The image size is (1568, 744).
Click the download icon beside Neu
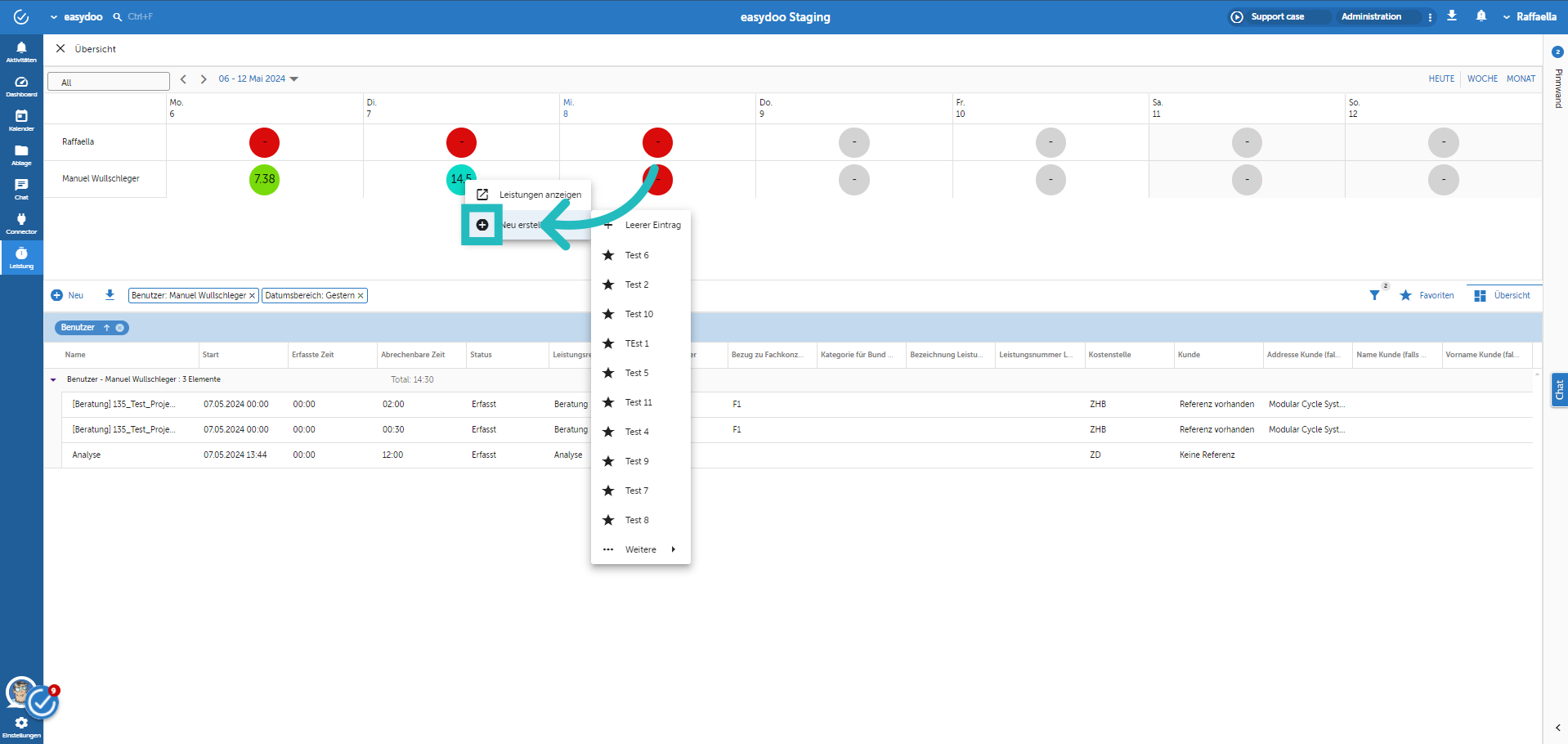click(110, 294)
